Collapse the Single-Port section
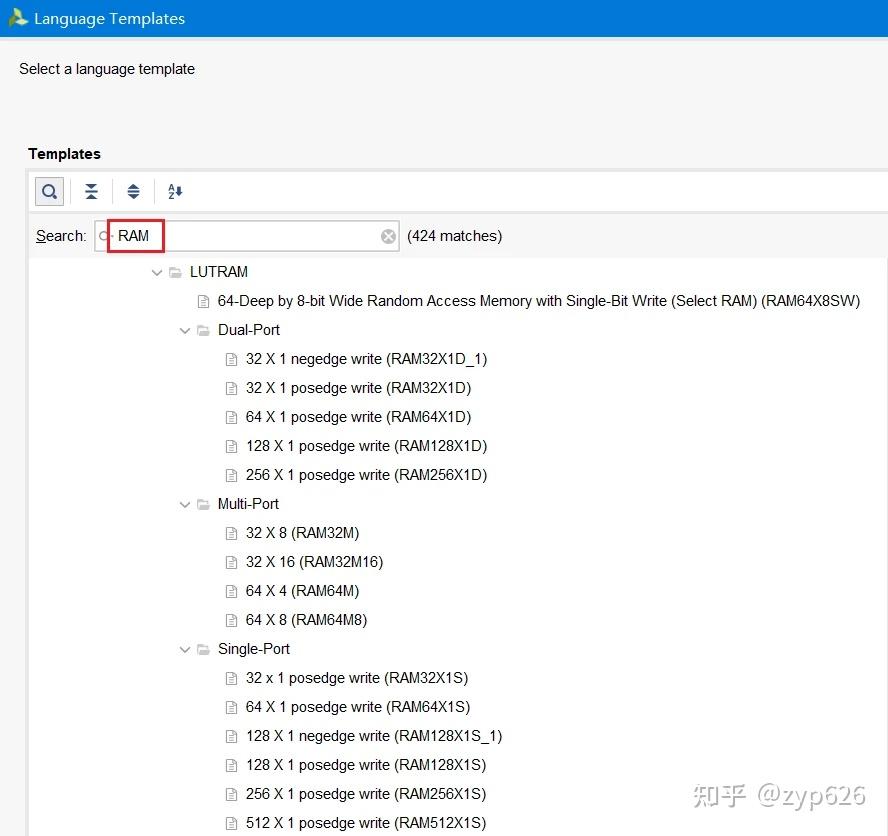 (x=184, y=649)
